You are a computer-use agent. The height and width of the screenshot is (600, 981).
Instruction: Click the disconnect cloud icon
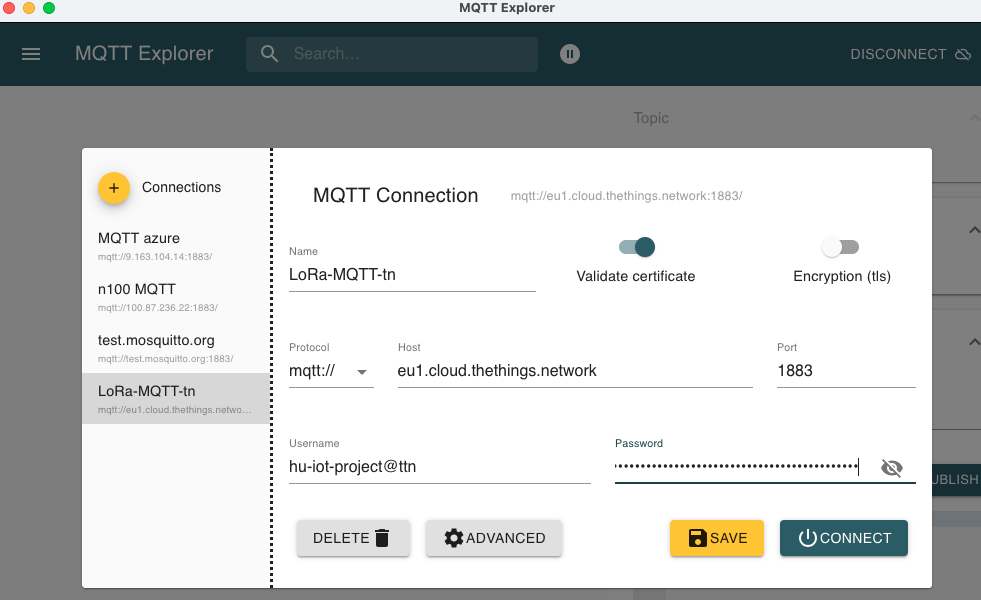(x=964, y=54)
